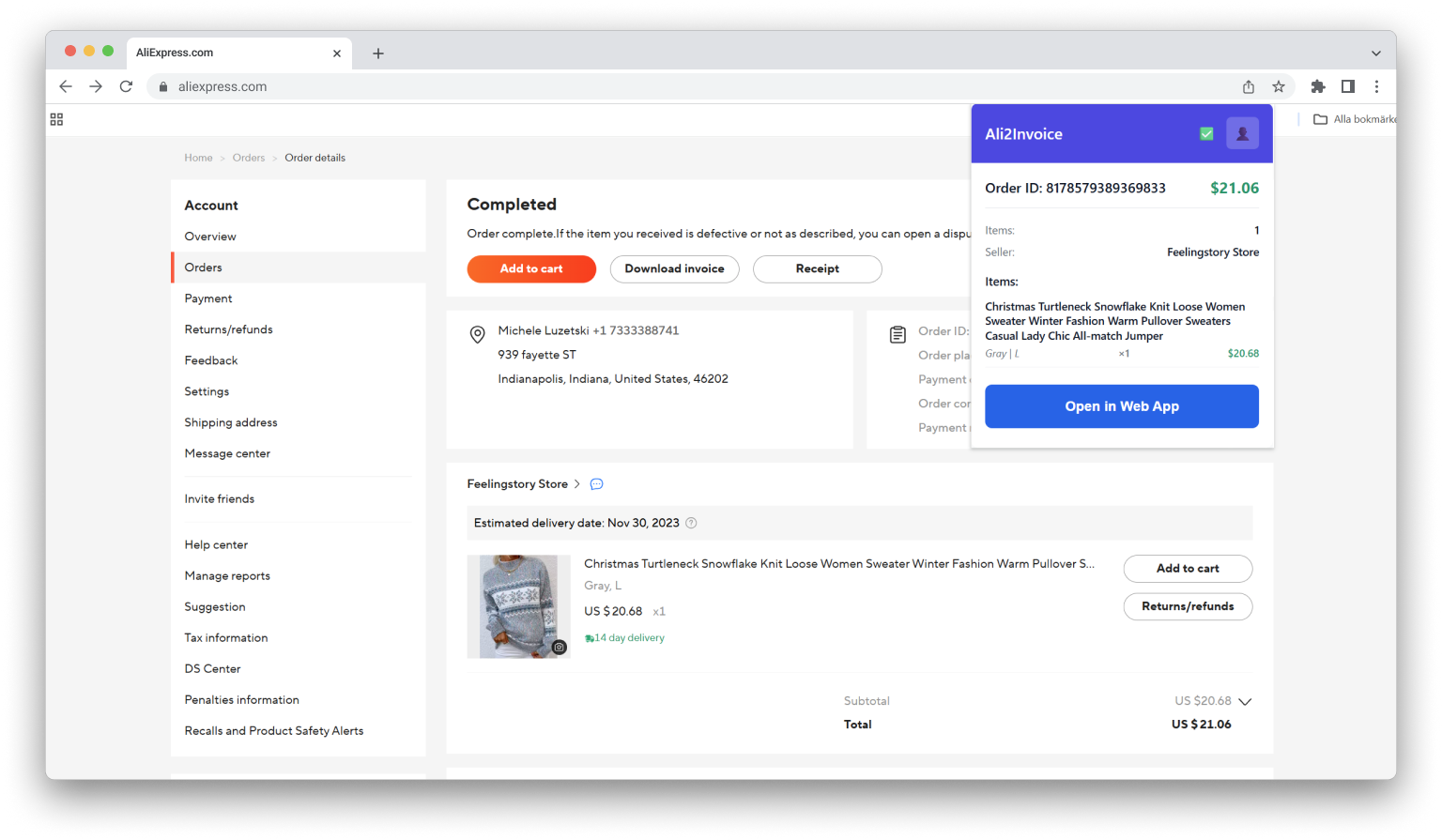
Task: Select Orders in the account sidebar
Action: pos(203,267)
